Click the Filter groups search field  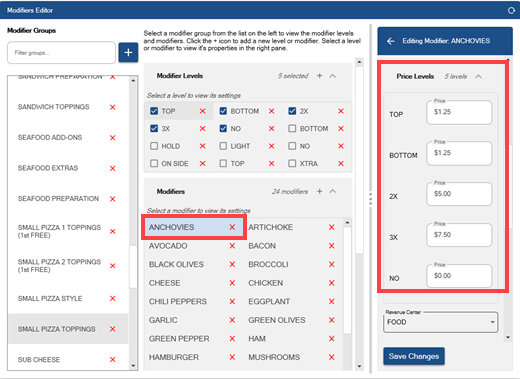(x=61, y=53)
